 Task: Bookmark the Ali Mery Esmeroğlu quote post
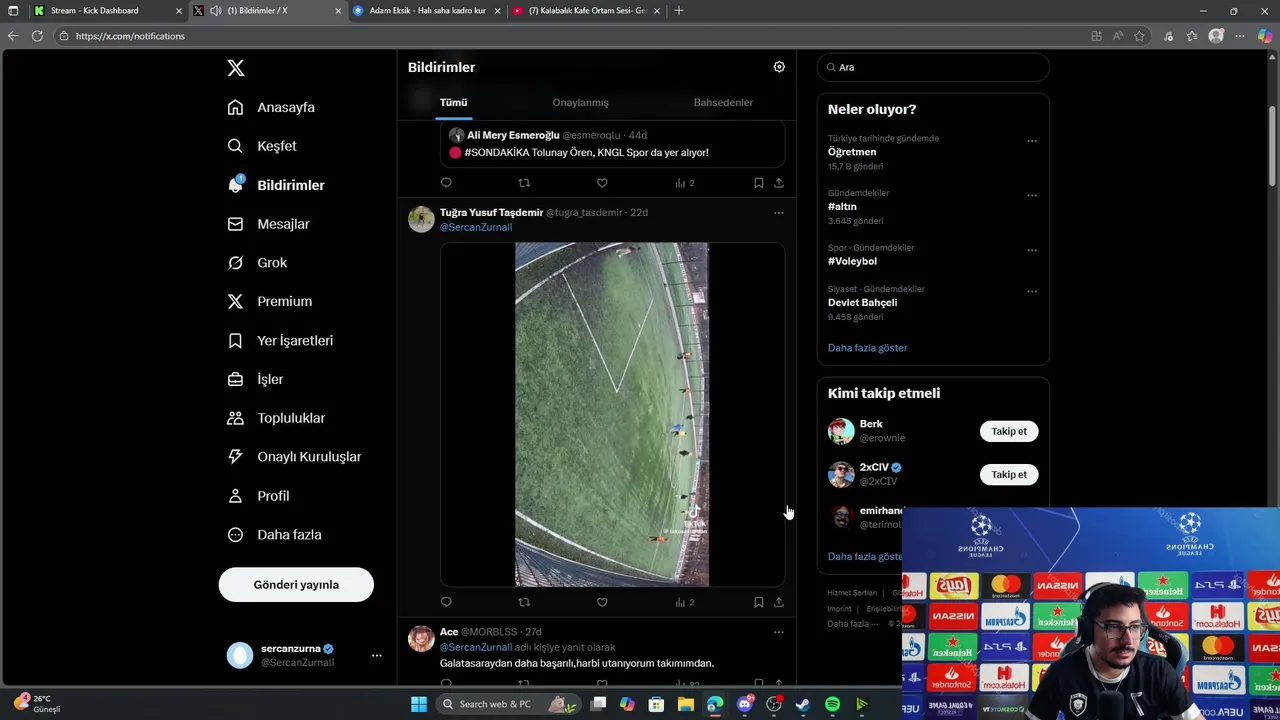click(758, 183)
